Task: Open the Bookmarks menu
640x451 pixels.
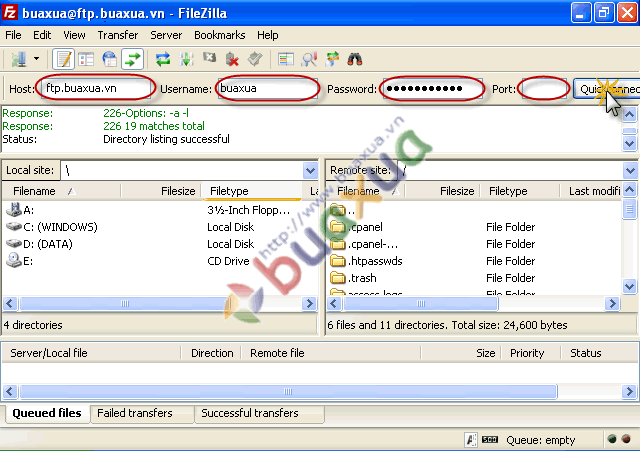Action: [220, 35]
